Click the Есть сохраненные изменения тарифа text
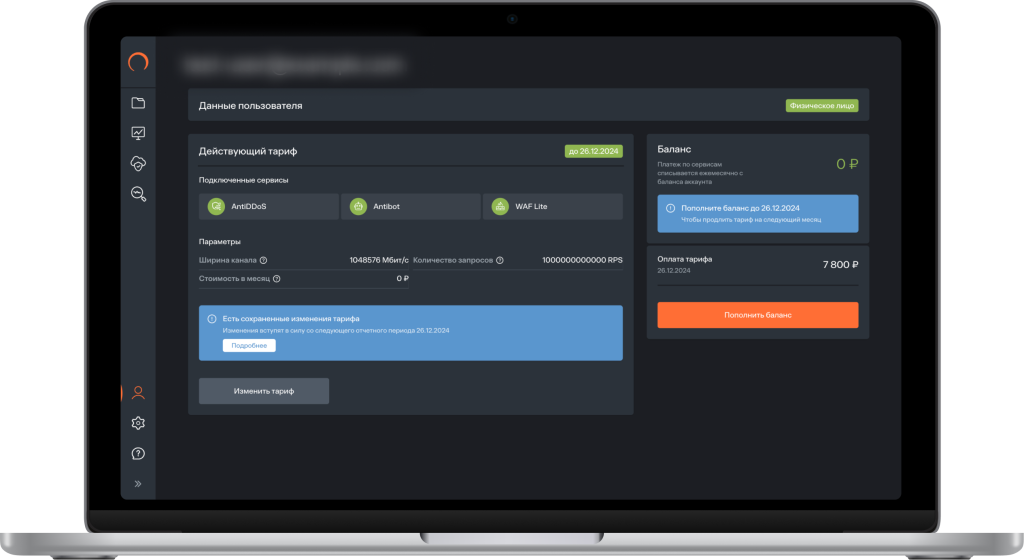Image resolution: width=1024 pixels, height=560 pixels. [x=291, y=319]
